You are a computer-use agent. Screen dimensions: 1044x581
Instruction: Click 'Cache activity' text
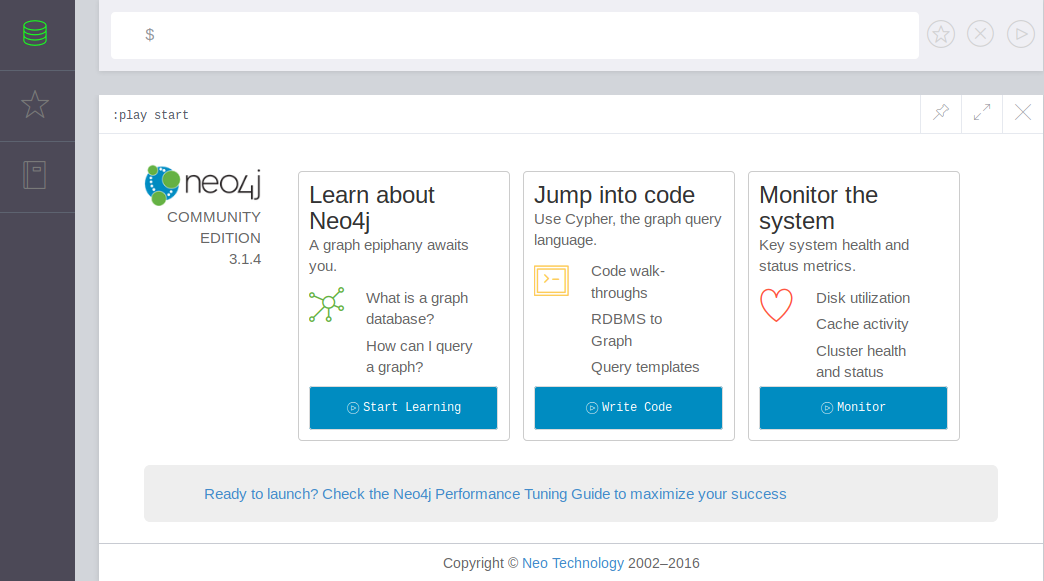[862, 324]
